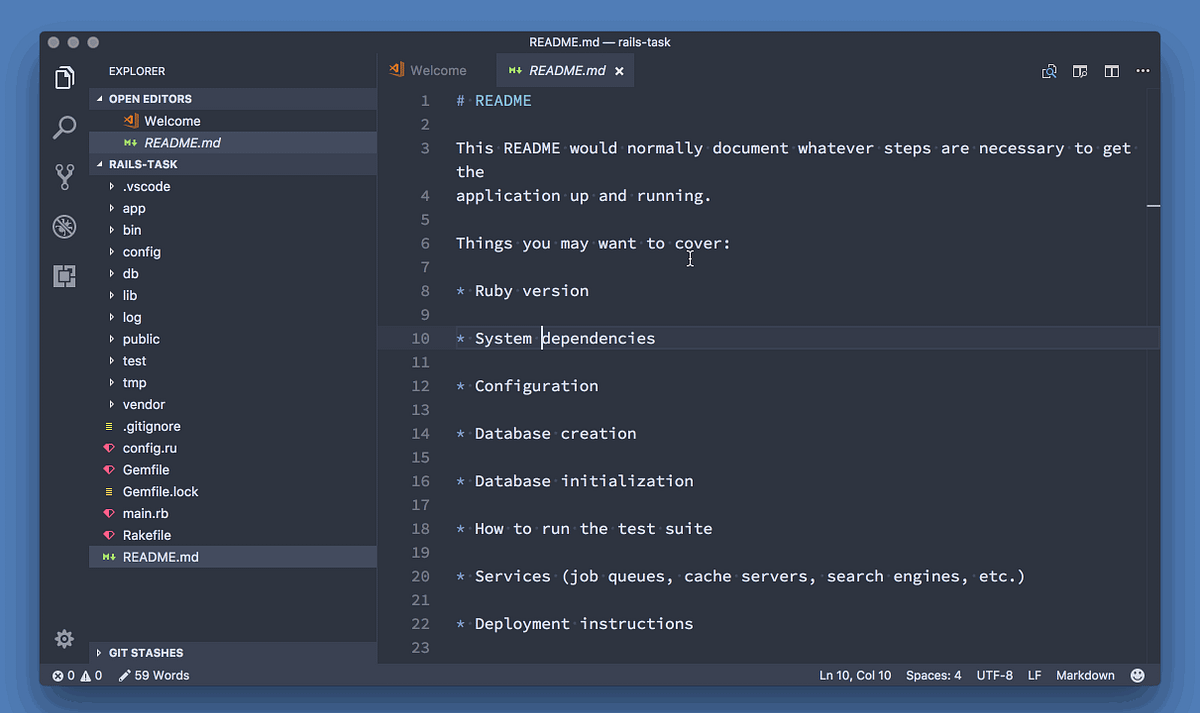Select the Debug icon in the activity bar

pyautogui.click(x=64, y=226)
